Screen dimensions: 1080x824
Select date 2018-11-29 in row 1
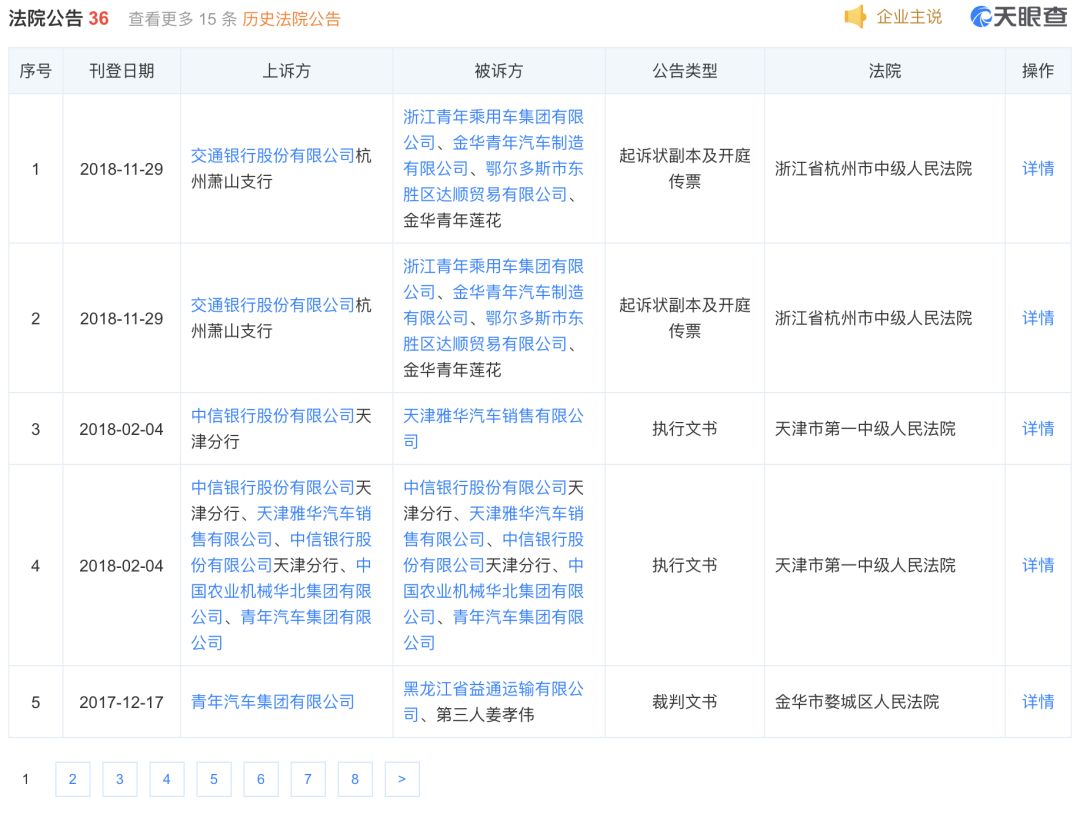(x=121, y=169)
